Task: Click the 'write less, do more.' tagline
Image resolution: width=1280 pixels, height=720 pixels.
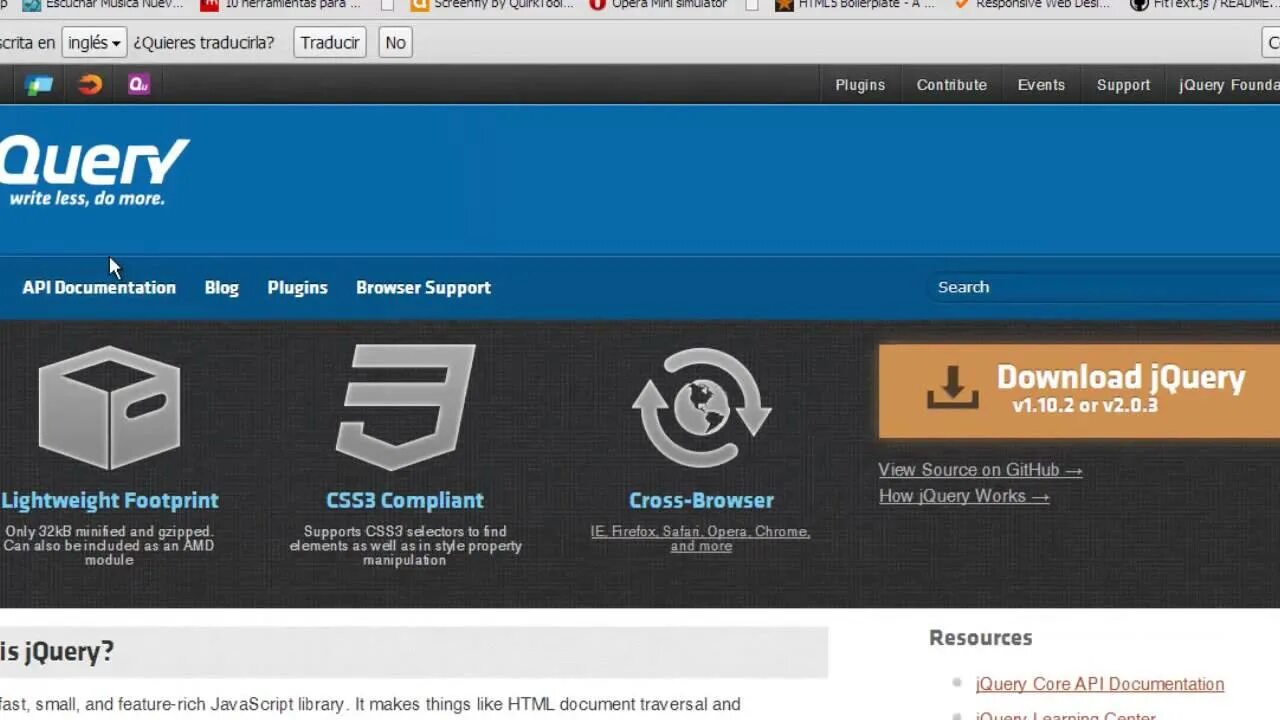Action: pyautogui.click(x=87, y=199)
